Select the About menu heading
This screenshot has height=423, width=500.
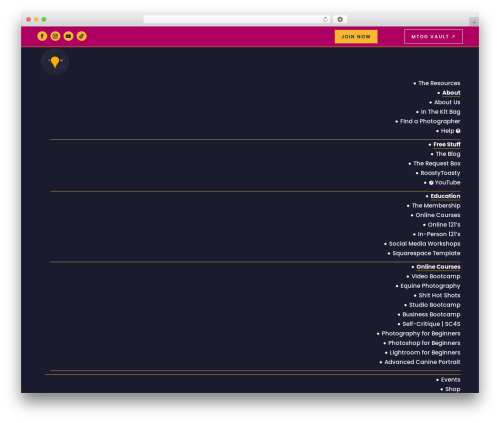[451, 93]
